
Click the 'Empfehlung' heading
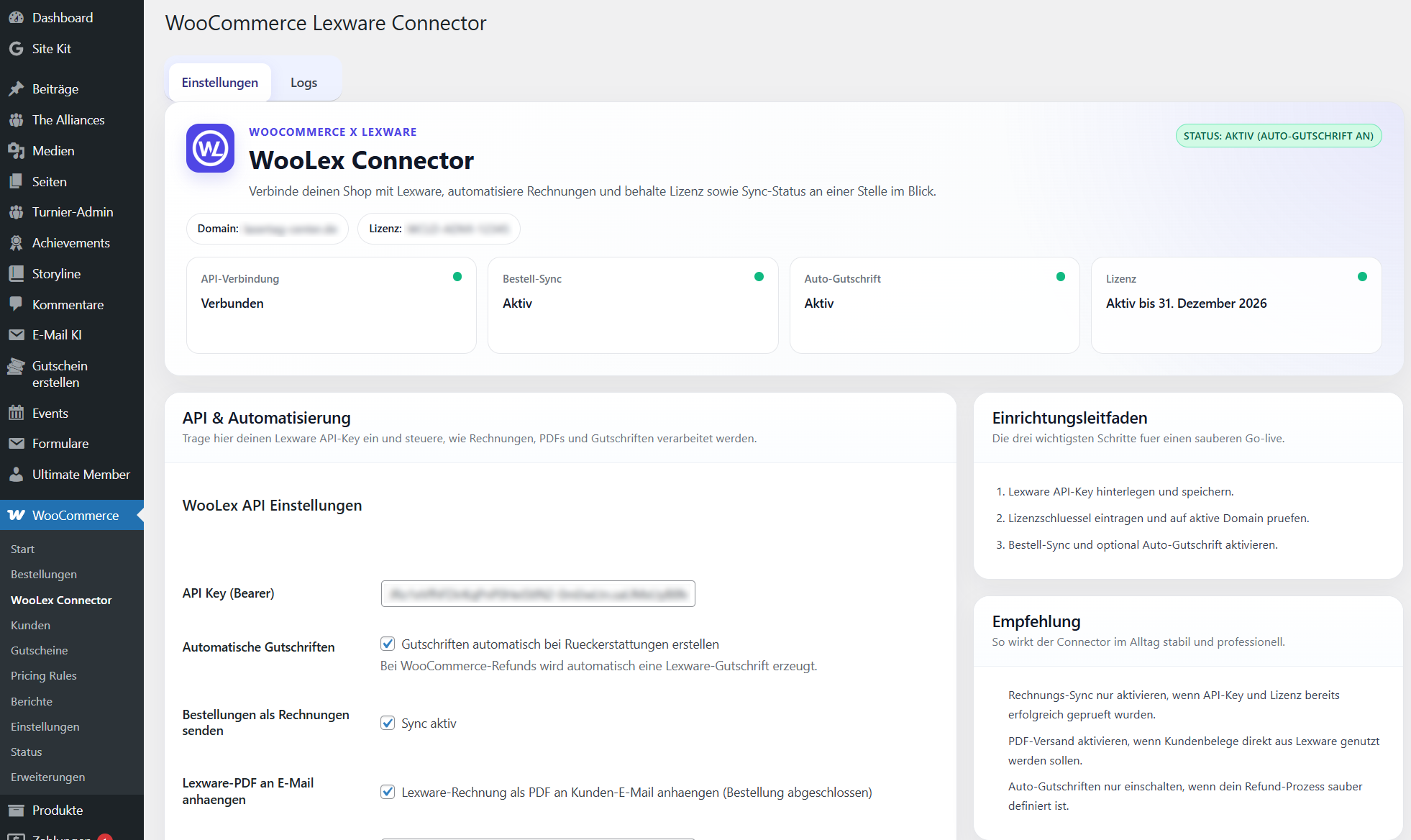[x=1036, y=621]
